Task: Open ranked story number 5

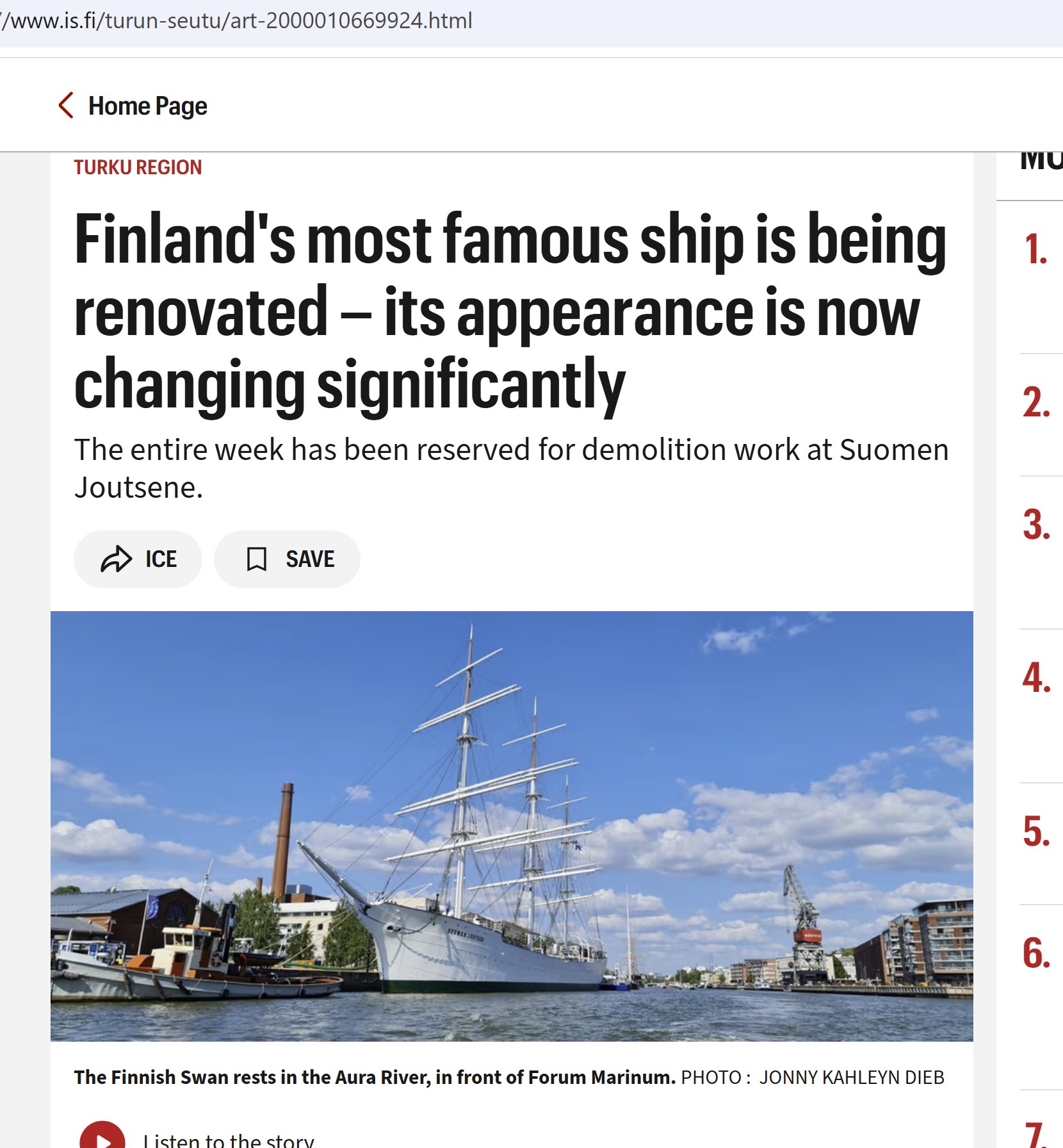Action: 1036,832
